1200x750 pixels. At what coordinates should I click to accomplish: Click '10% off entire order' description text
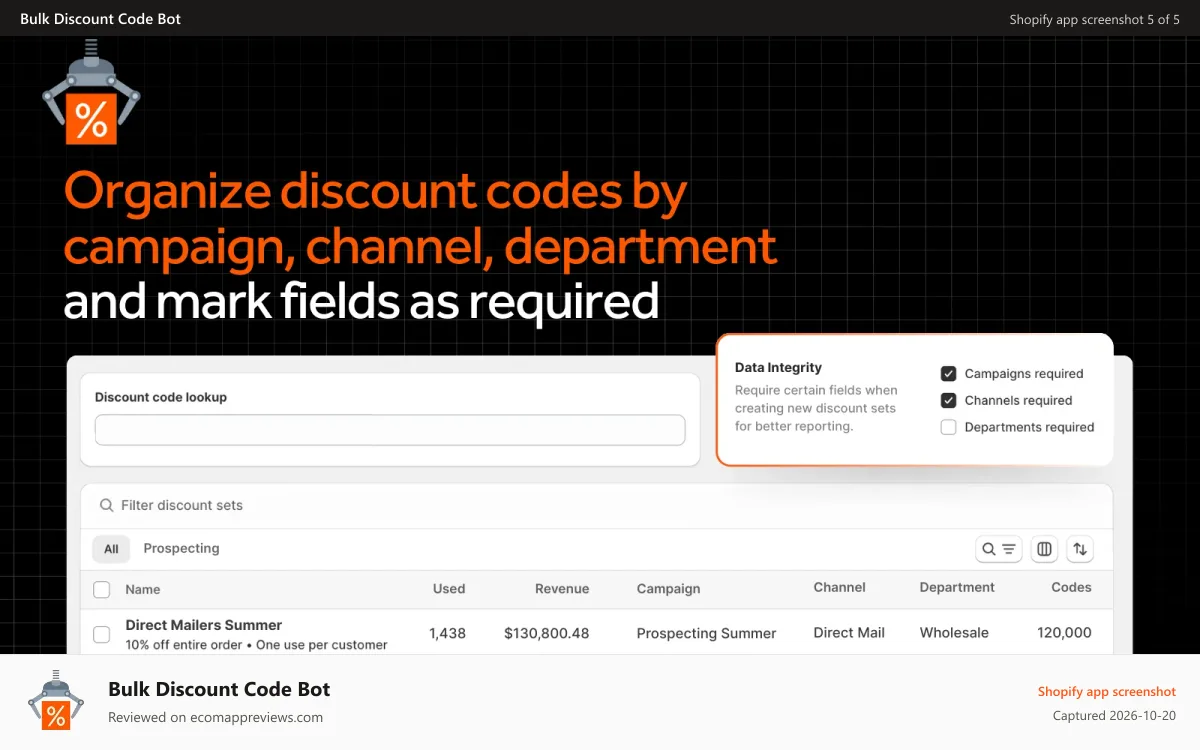click(184, 645)
